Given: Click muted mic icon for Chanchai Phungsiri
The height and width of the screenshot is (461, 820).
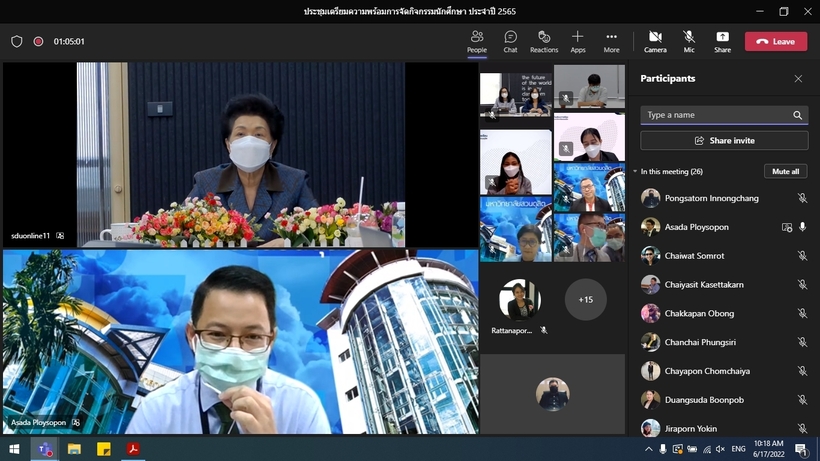Looking at the screenshot, I should [802, 342].
